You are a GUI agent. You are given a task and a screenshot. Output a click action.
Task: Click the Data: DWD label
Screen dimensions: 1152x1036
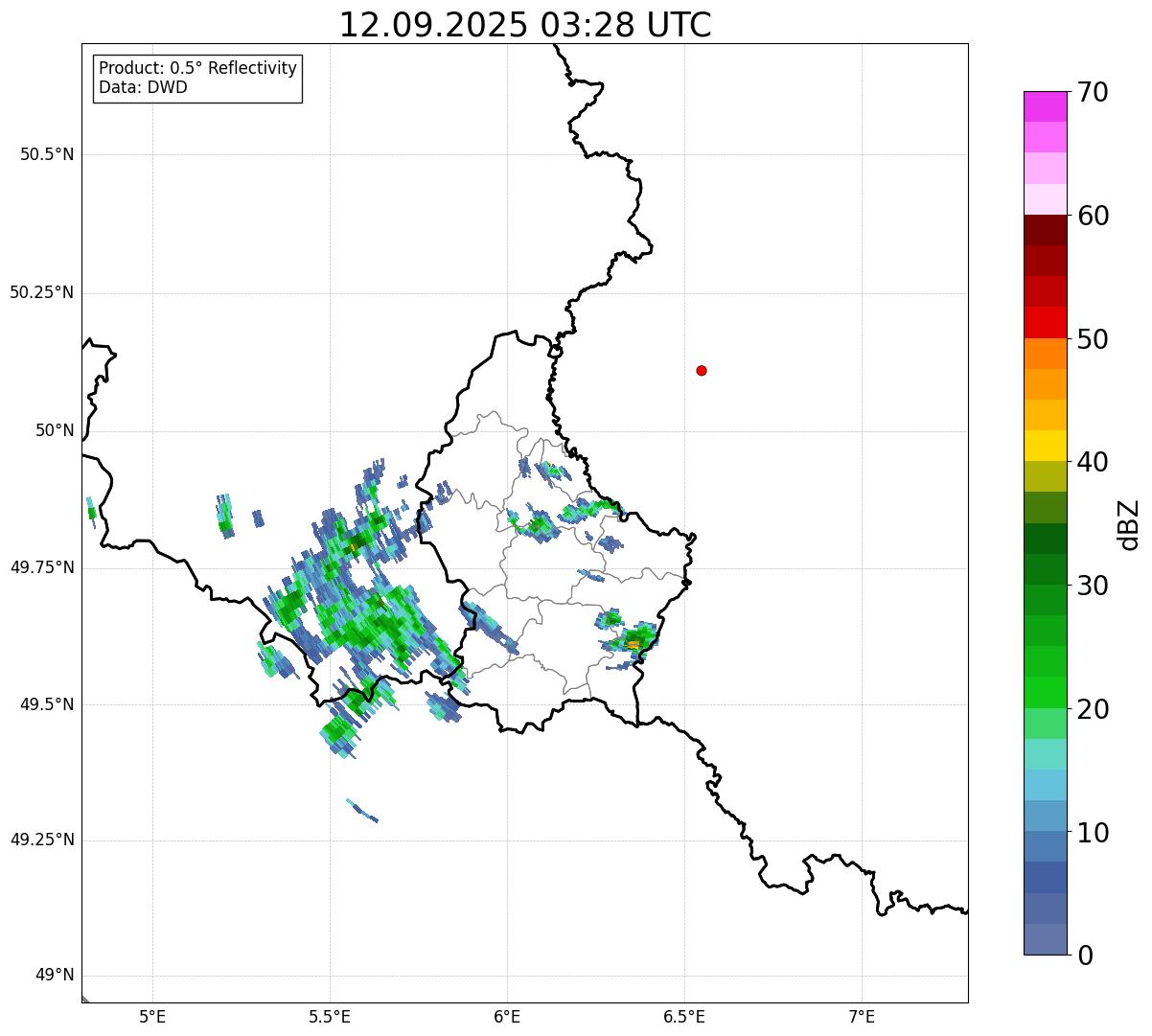click(143, 87)
